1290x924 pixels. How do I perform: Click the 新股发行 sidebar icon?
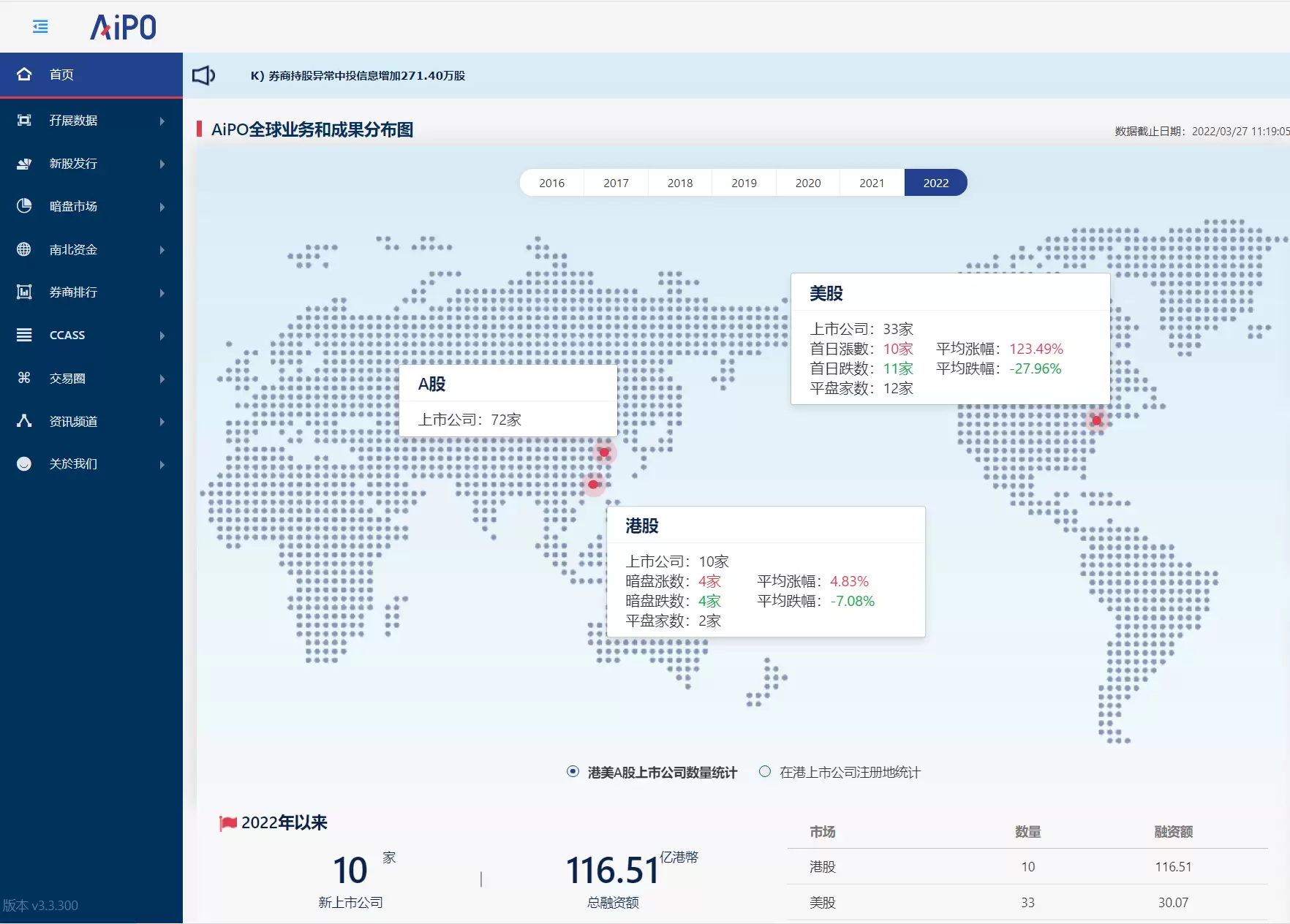(x=24, y=164)
